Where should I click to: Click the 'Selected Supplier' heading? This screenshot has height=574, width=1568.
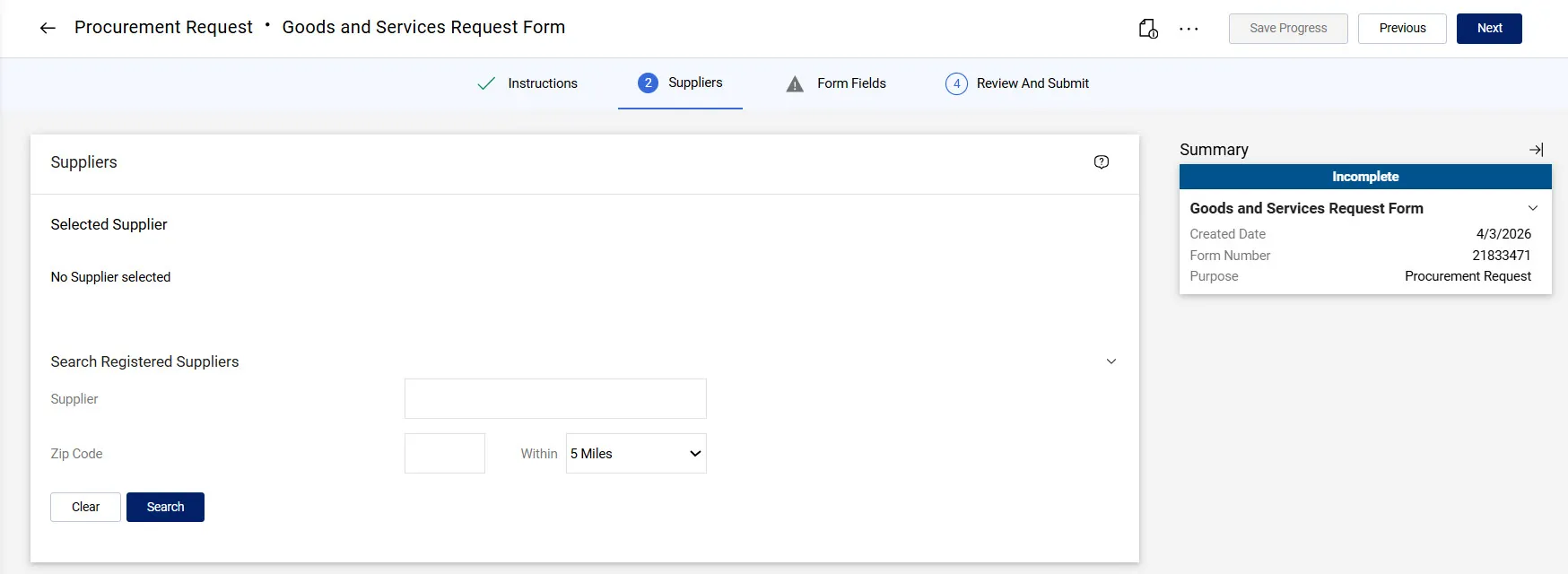pyautogui.click(x=109, y=224)
